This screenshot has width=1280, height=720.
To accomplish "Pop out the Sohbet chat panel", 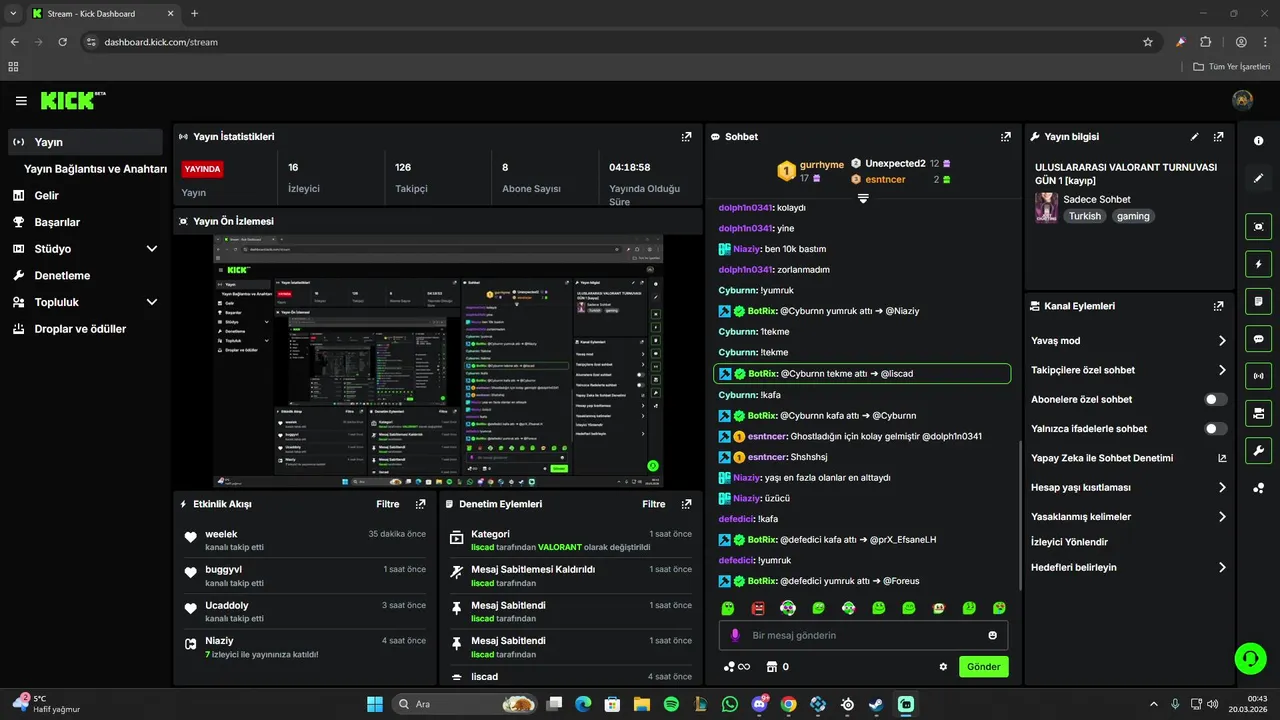I will 1006,137.
